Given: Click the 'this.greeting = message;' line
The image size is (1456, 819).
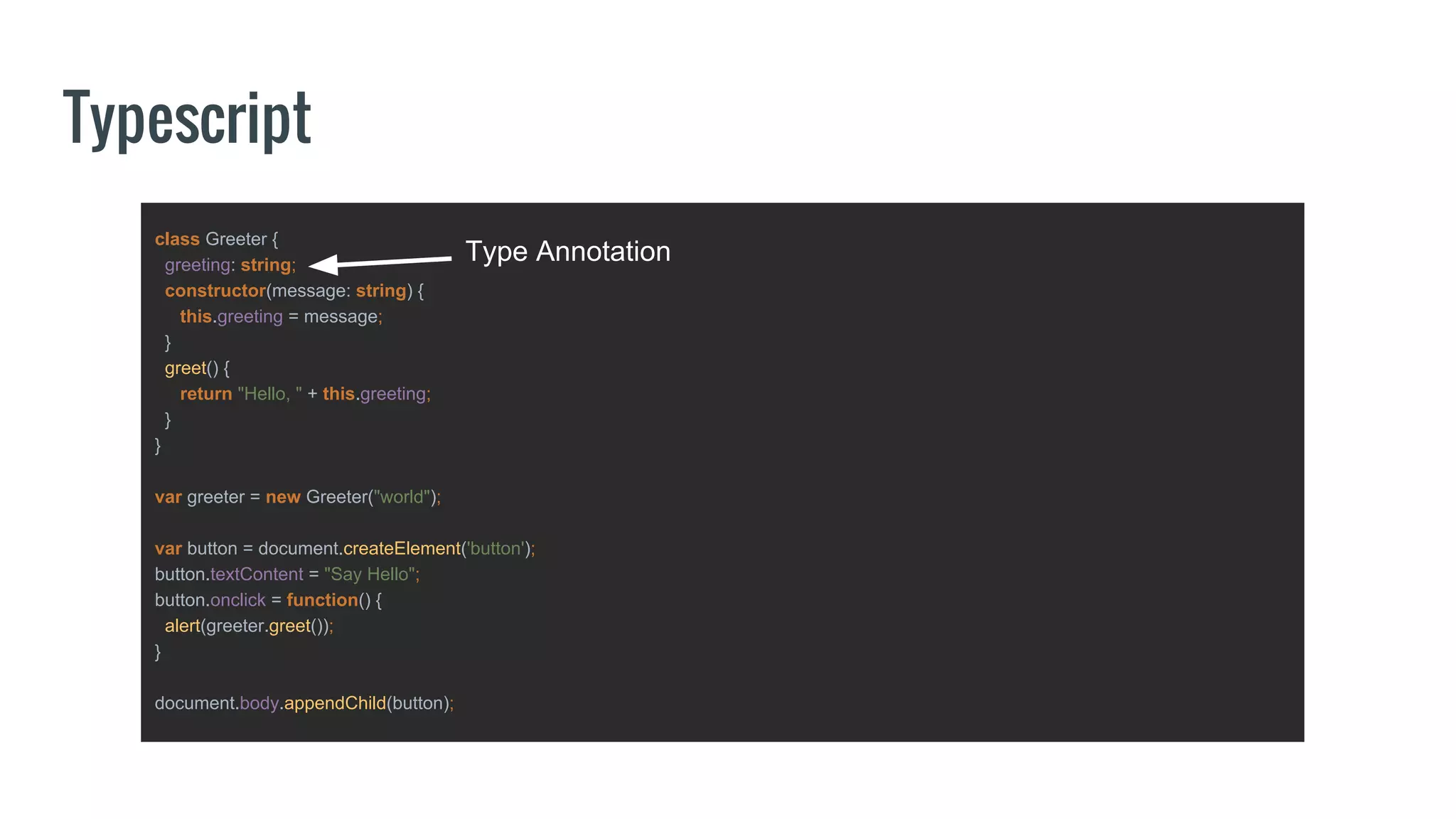Looking at the screenshot, I should click(x=281, y=316).
